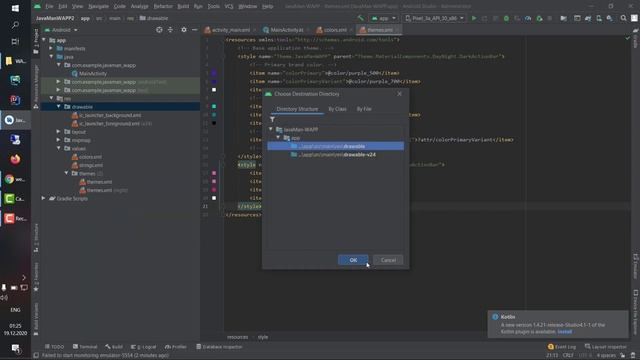Open the Layout Inspector
Viewport: 640px width, 360px height.
click(x=605, y=347)
